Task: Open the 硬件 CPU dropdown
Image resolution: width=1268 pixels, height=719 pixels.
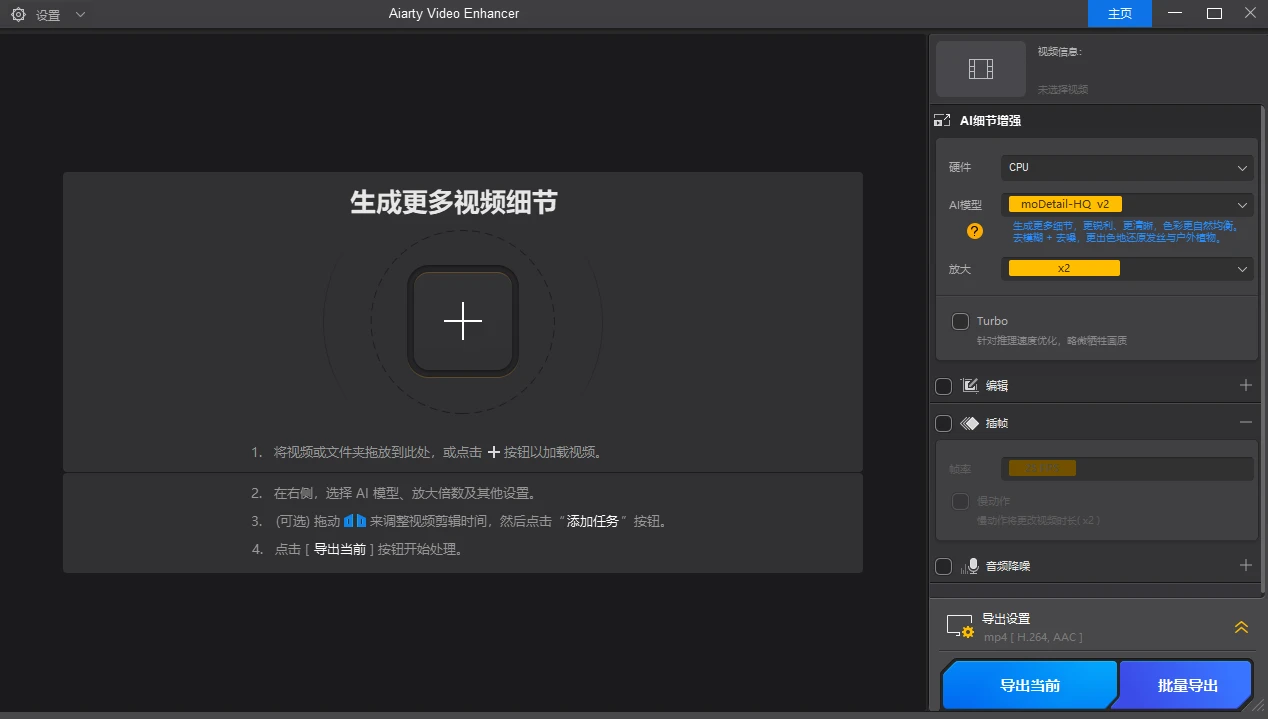Action: tap(1126, 167)
